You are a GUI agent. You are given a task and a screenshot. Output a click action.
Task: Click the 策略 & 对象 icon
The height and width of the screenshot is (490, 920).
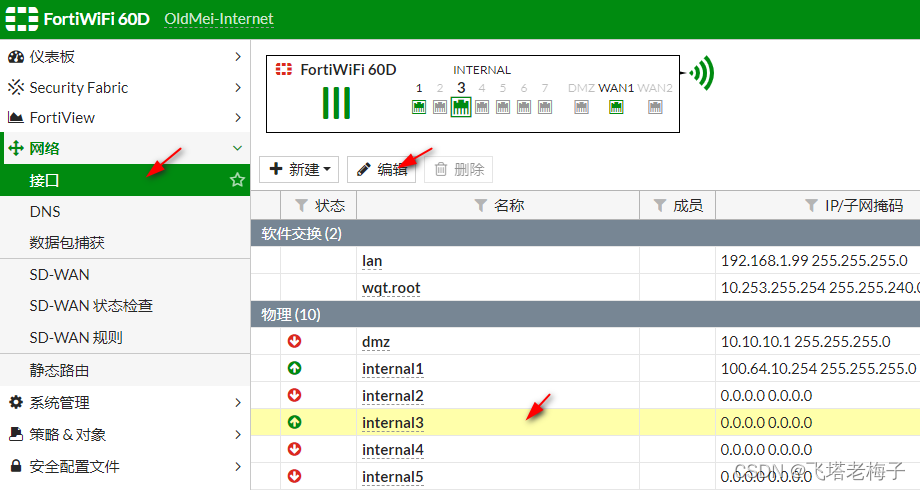(16, 434)
